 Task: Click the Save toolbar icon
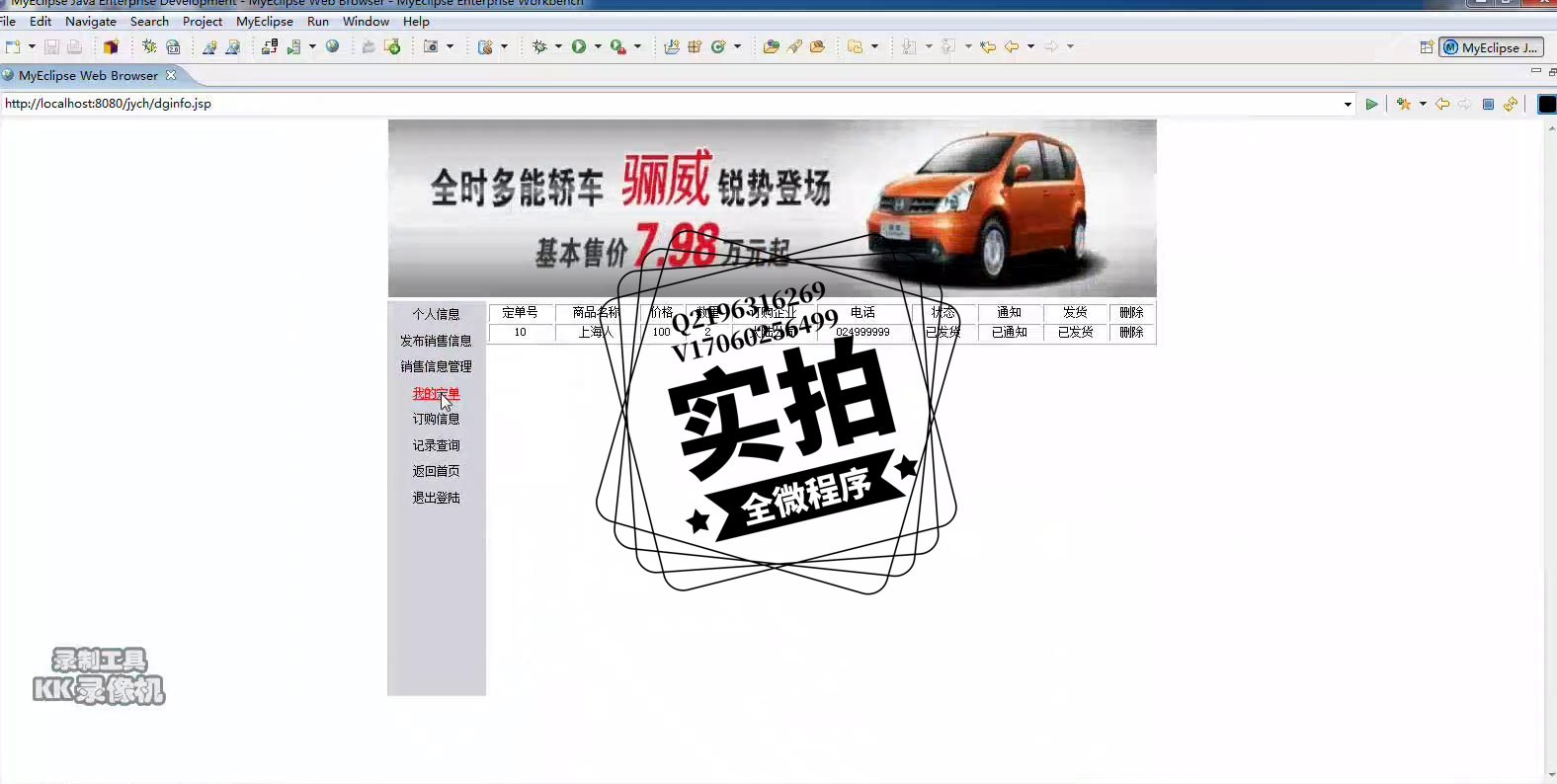click(51, 46)
